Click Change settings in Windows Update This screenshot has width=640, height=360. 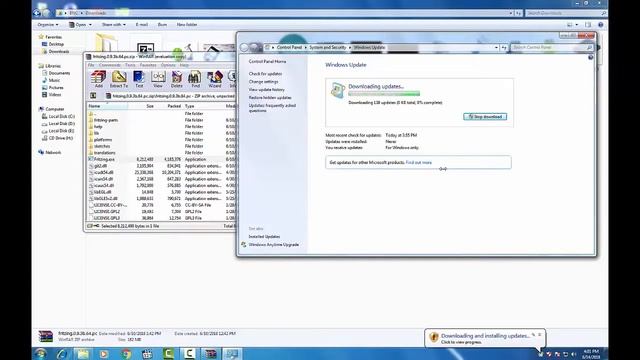click(263, 82)
